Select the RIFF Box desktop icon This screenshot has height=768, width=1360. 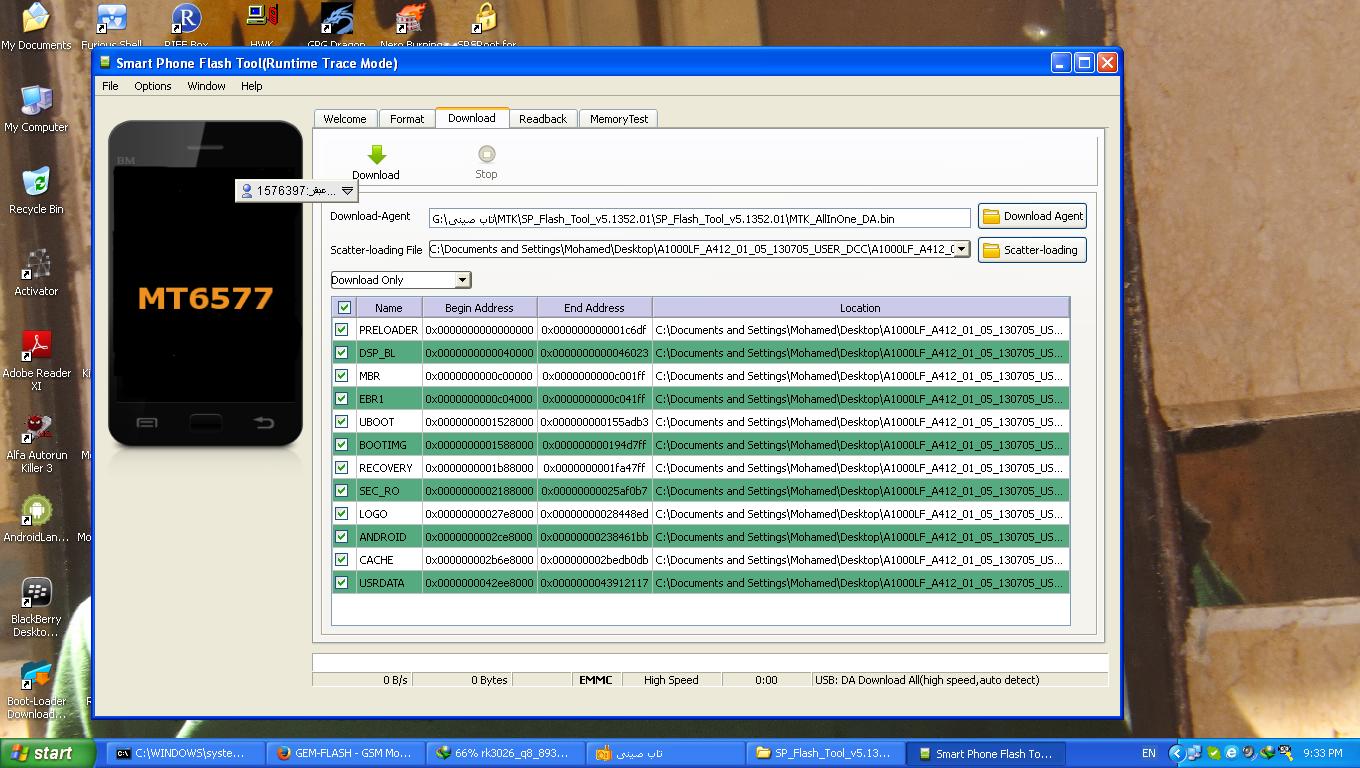(x=186, y=20)
